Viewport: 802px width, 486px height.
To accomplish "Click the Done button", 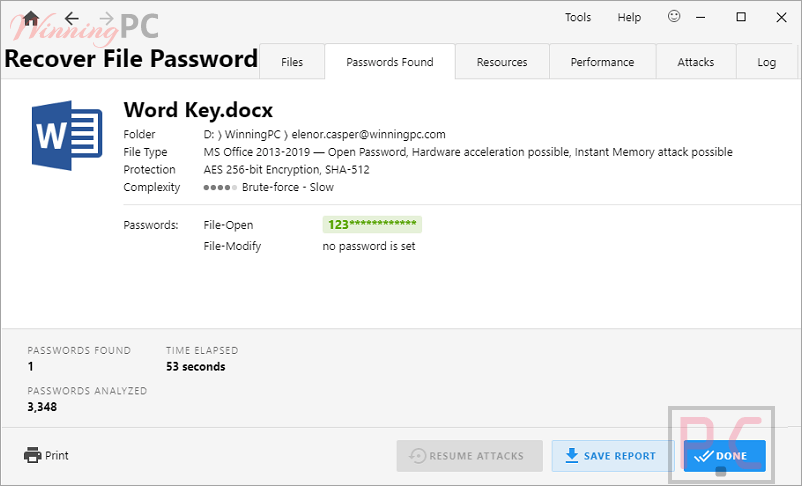I will pos(725,456).
